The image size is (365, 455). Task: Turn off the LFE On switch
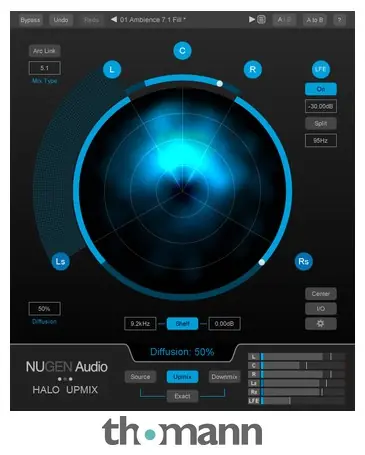[321, 89]
